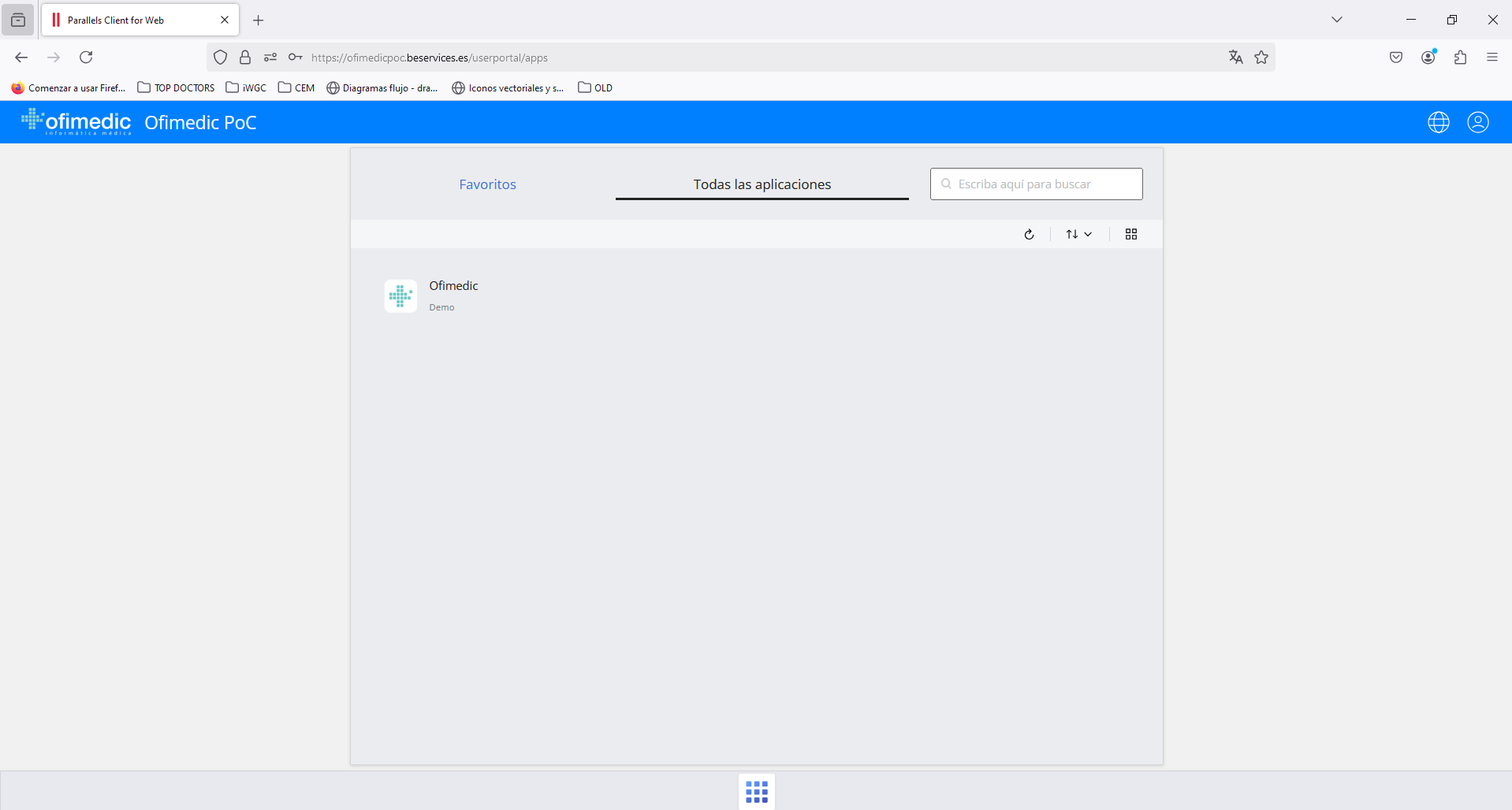View site security lock information
The image size is (1512, 810).
[245, 58]
